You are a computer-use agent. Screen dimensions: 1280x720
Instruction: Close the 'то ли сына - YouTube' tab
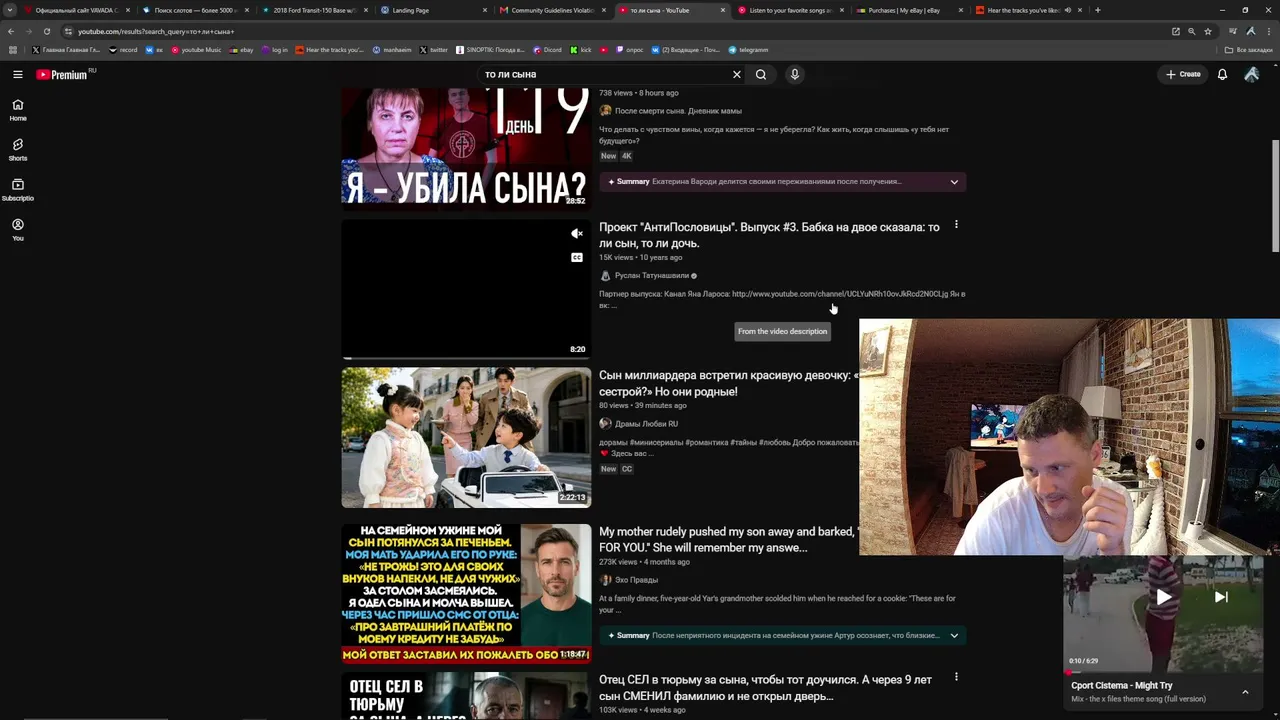722,10
